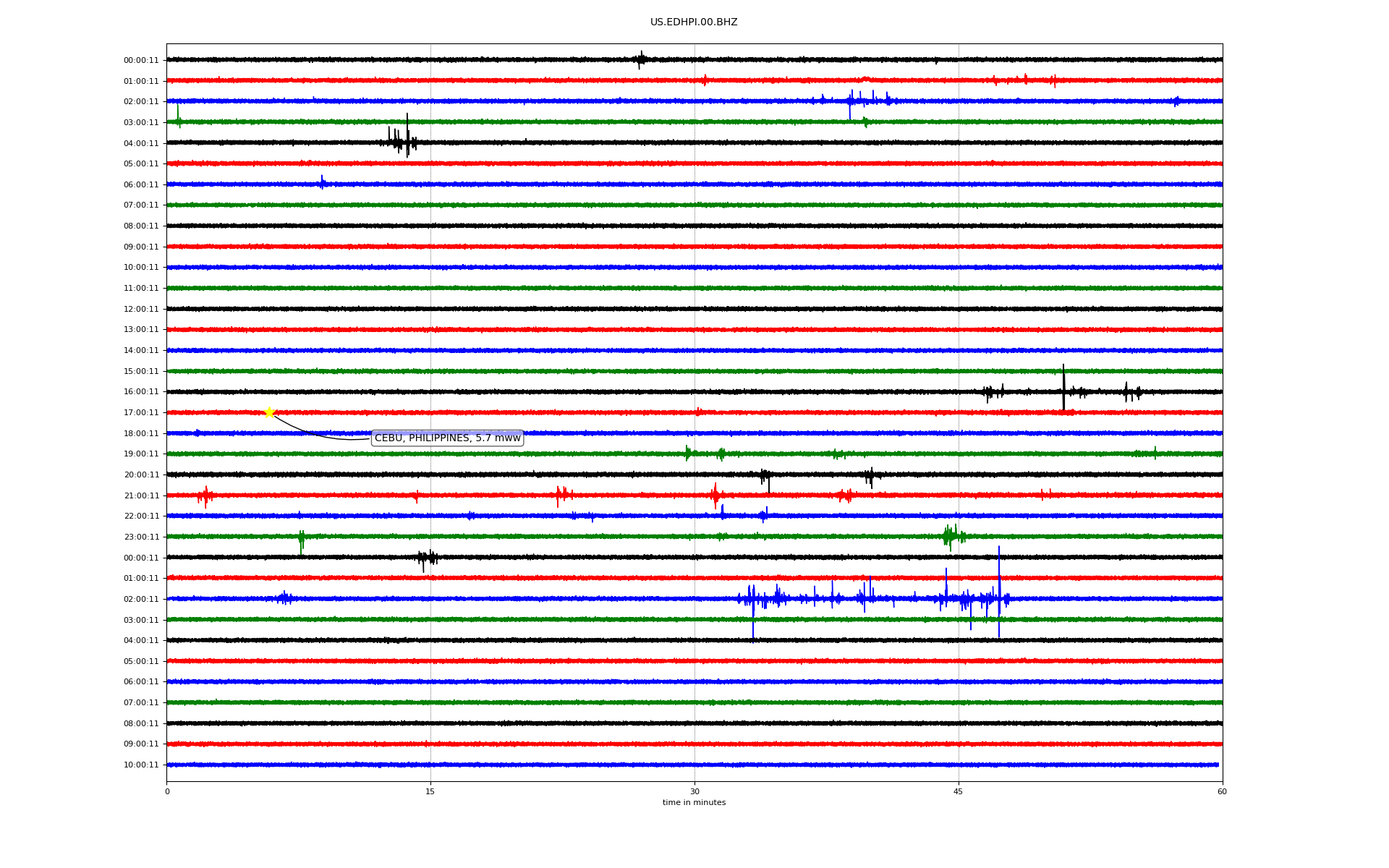The image size is (1389, 868).
Task: Click the green spike at start of 03:00:11 trace
Action: pos(178,116)
